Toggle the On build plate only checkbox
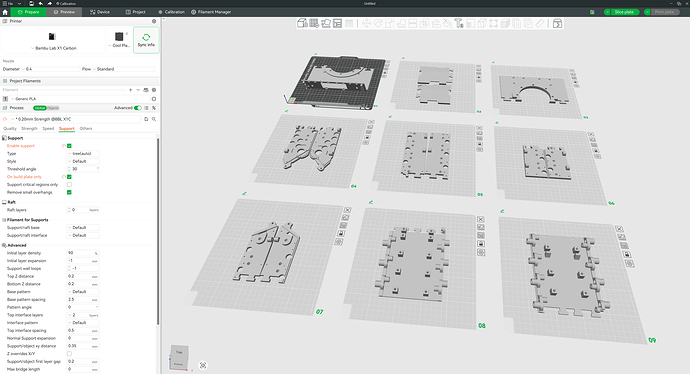The height and width of the screenshot is (374, 690). (x=69, y=177)
